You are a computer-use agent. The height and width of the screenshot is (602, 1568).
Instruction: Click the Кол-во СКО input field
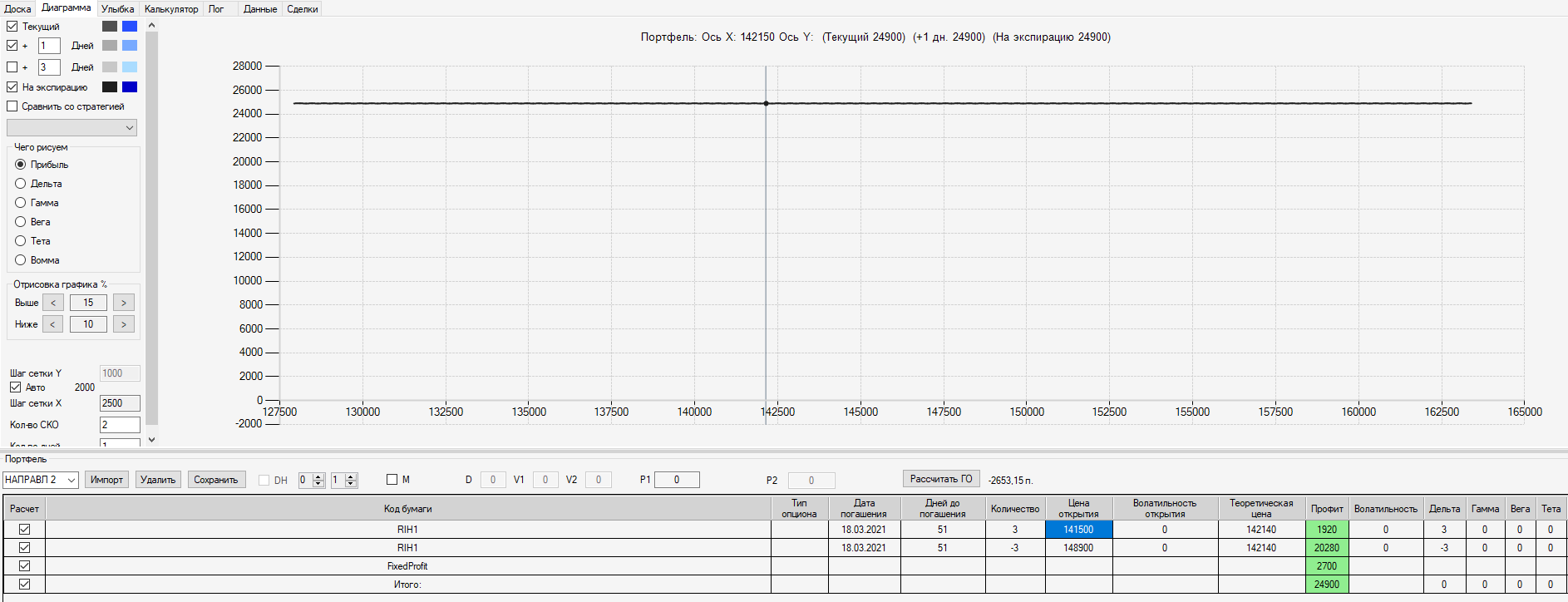[120, 425]
